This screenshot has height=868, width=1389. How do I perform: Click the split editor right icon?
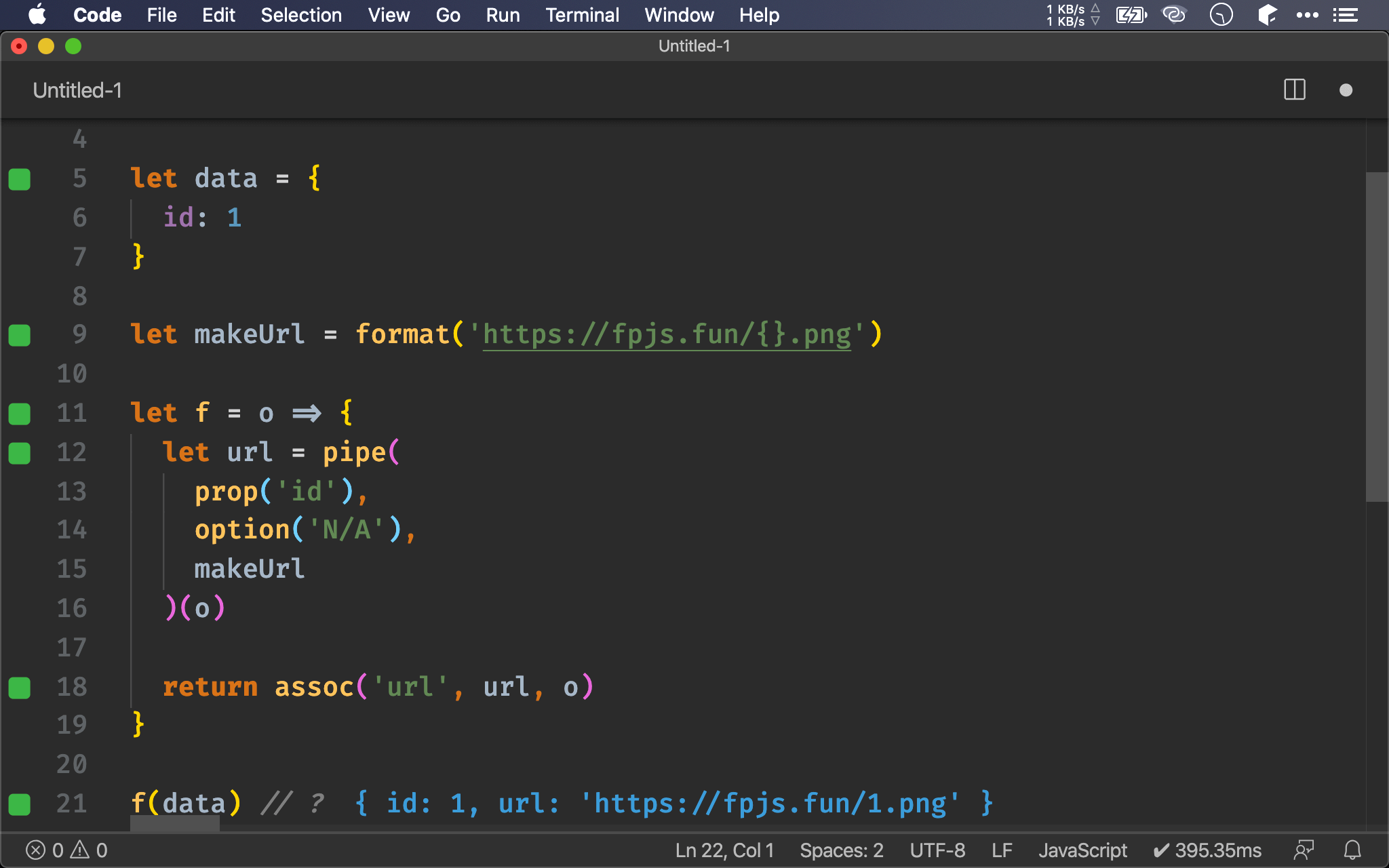coord(1295,90)
